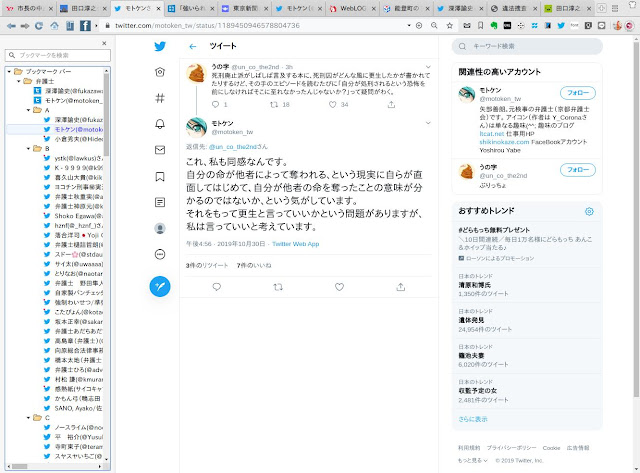The height and width of the screenshot is (473, 640).
Task: Click the browser home toolbar icon
Action: point(54,26)
